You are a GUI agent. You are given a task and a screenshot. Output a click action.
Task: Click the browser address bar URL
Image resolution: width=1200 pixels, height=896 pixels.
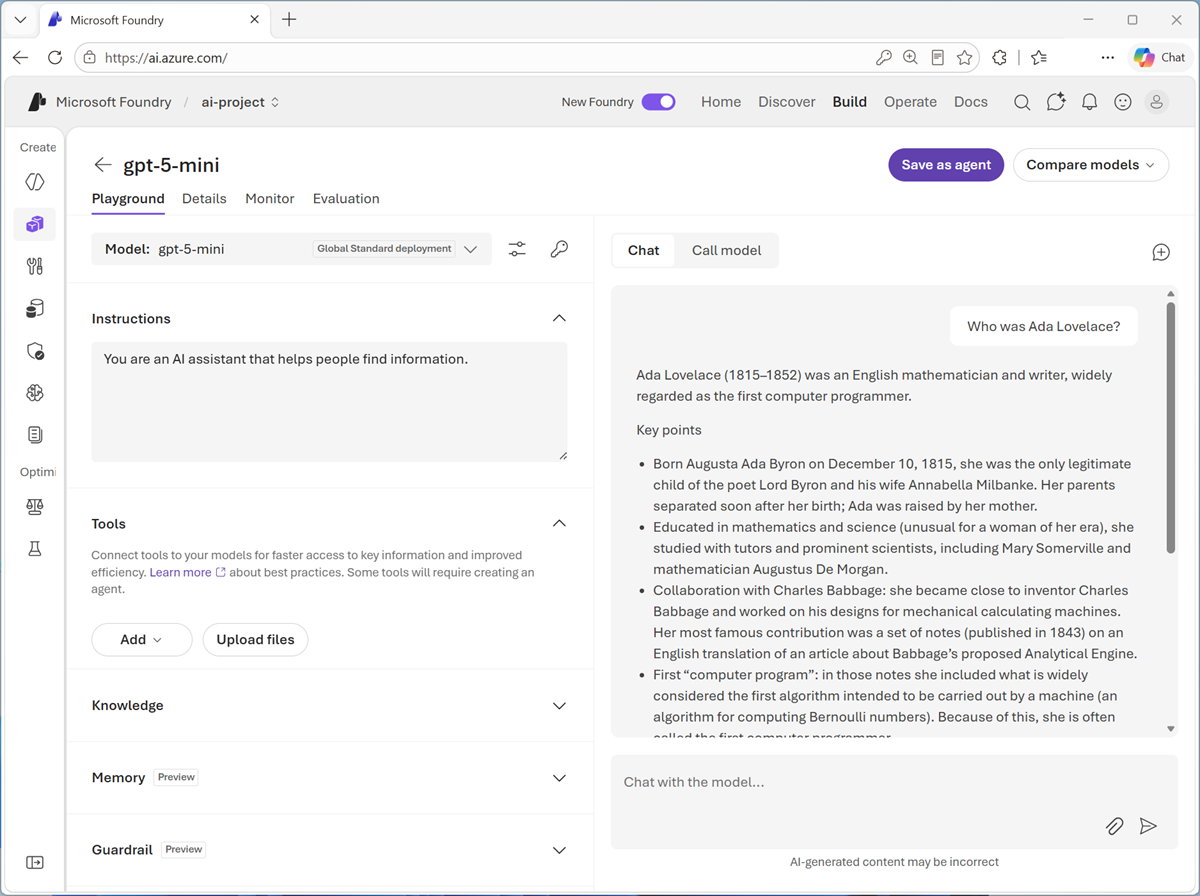166,58
